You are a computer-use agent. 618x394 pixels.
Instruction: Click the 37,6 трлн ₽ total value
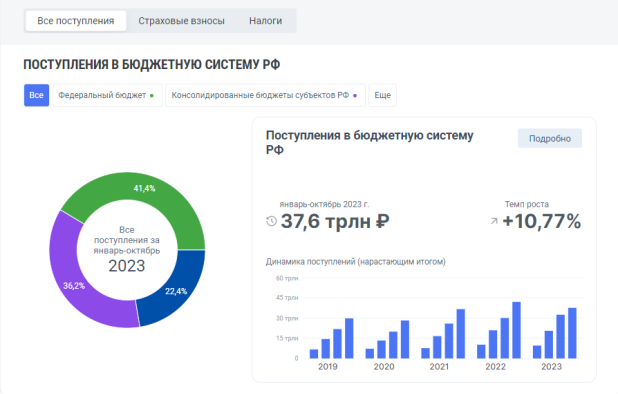(335, 221)
